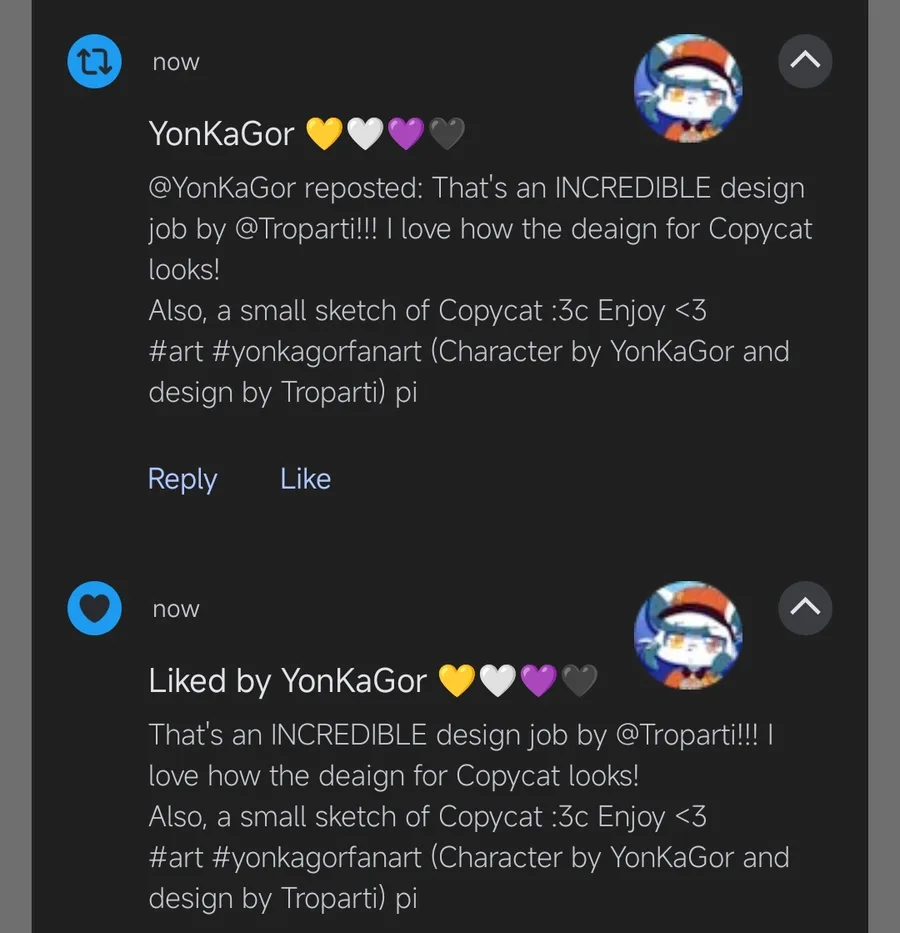Open #yonkagorfanart hashtag in the repost notification
Image resolution: width=900 pixels, height=933 pixels.
pos(320,352)
